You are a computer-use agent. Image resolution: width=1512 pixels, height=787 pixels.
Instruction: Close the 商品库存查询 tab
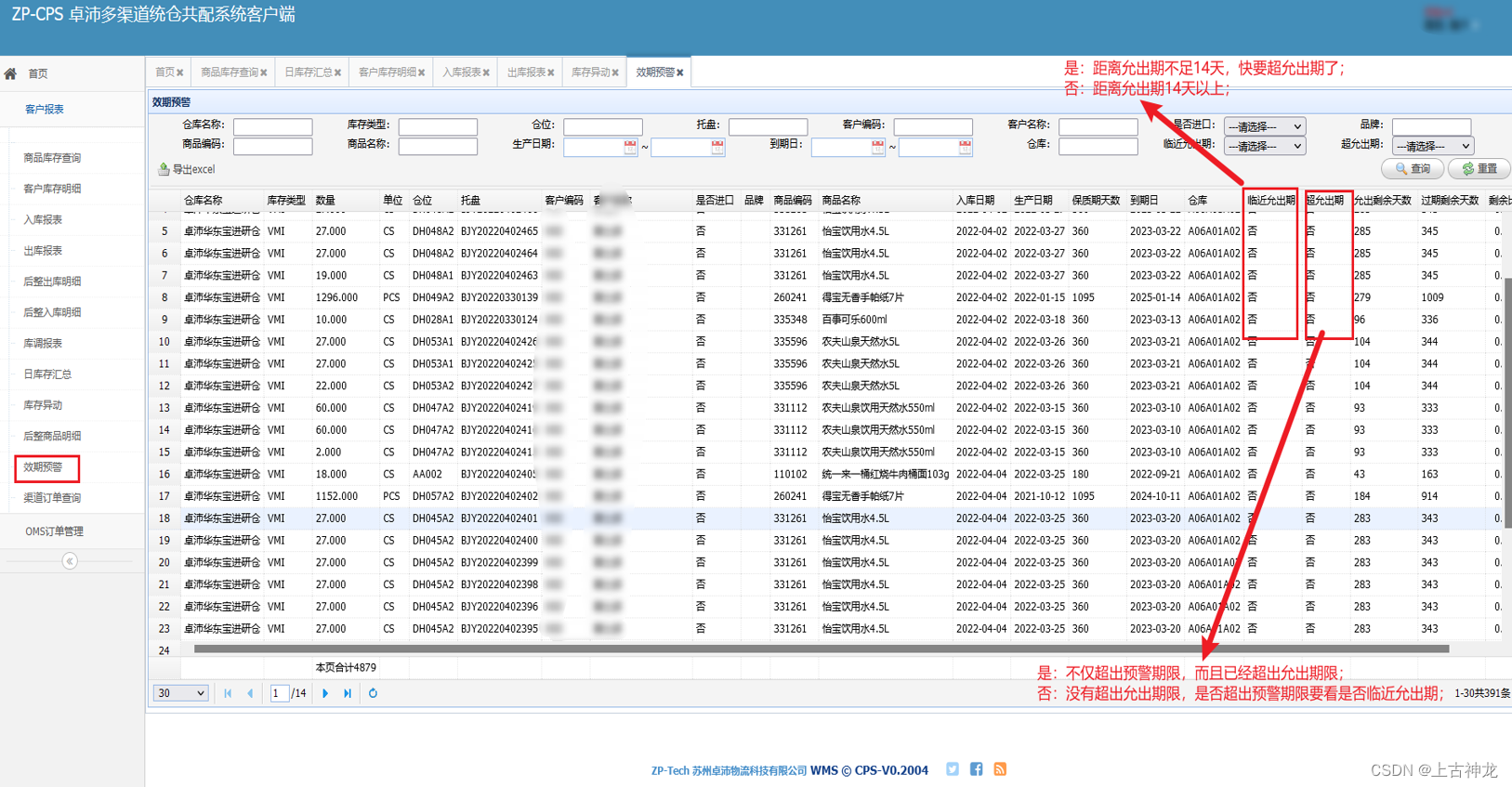pyautogui.click(x=264, y=72)
